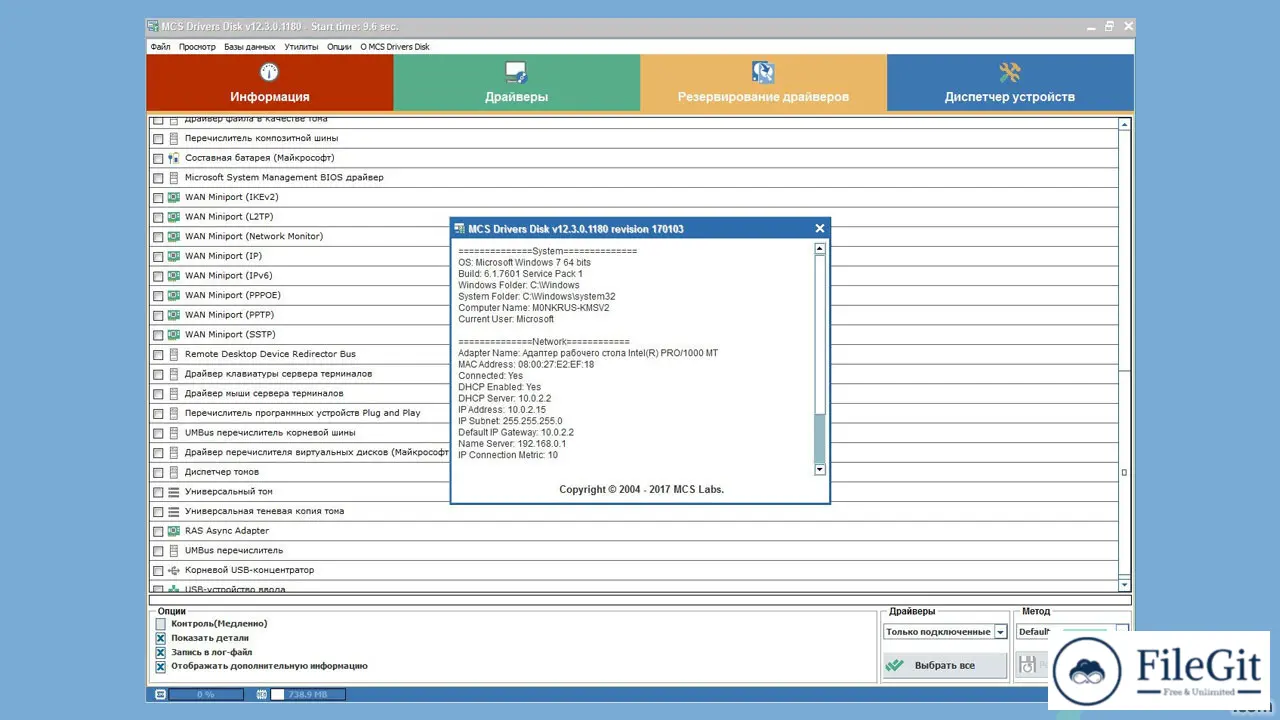Select the Корневой USB-концентратор row text

249,570
